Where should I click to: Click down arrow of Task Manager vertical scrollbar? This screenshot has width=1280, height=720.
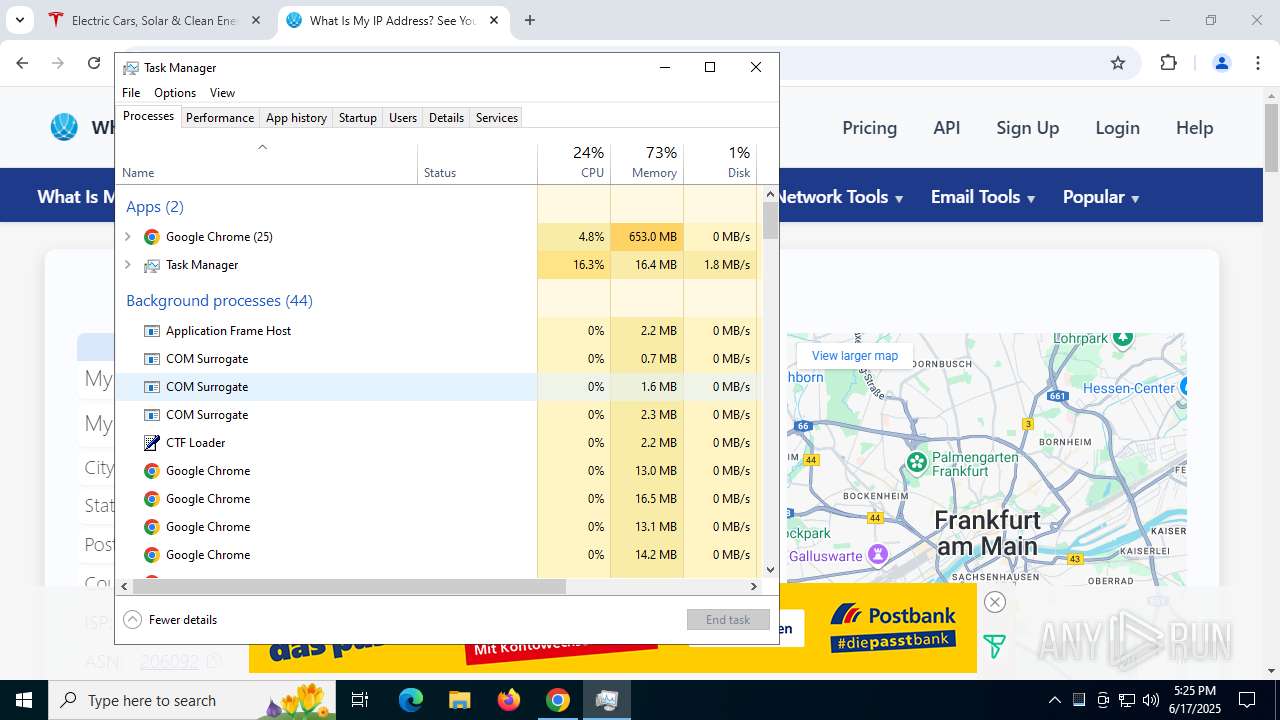click(770, 570)
